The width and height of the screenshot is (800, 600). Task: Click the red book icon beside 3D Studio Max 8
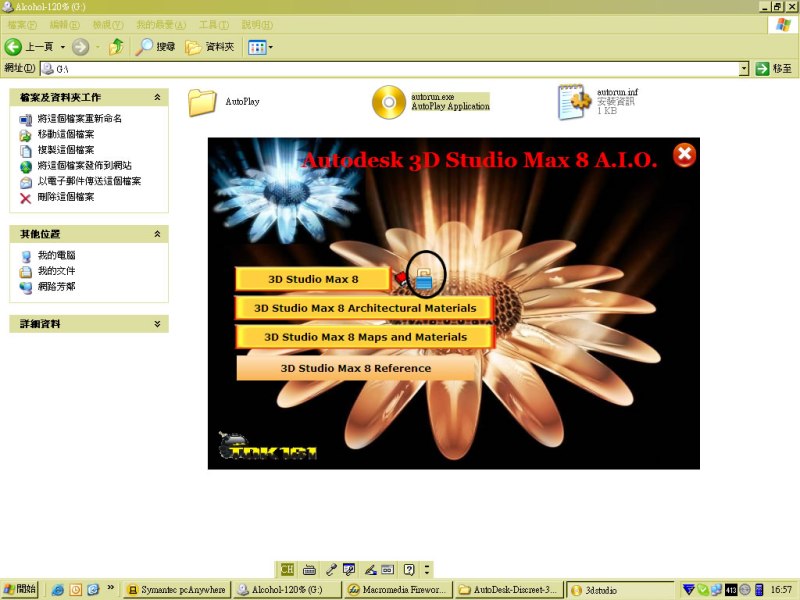tap(401, 279)
